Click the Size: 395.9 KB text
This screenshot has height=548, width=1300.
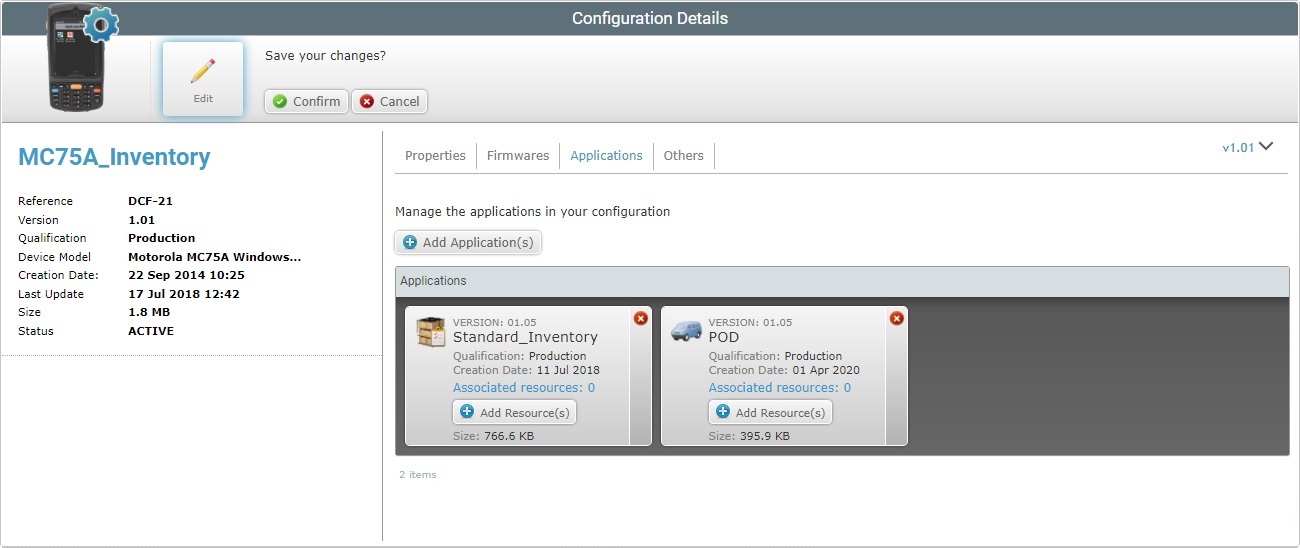pyautogui.click(x=749, y=436)
